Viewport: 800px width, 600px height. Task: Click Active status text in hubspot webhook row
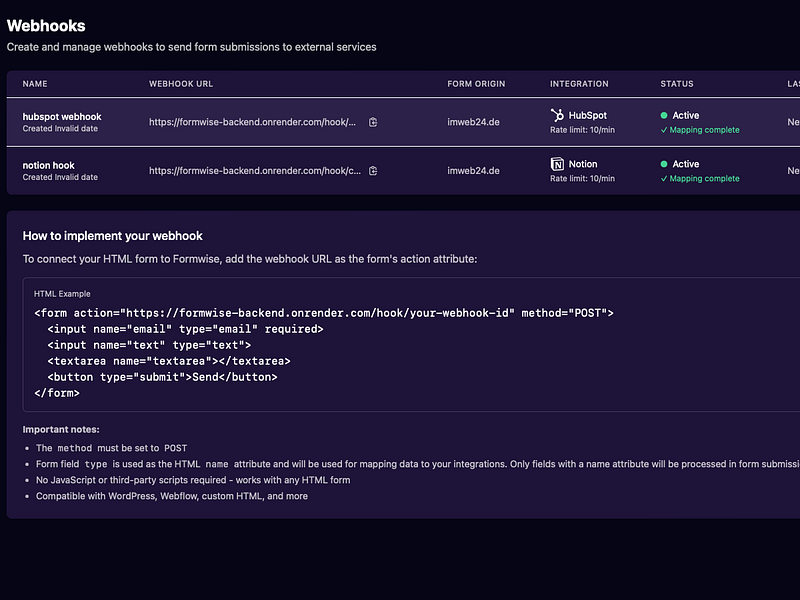click(686, 115)
